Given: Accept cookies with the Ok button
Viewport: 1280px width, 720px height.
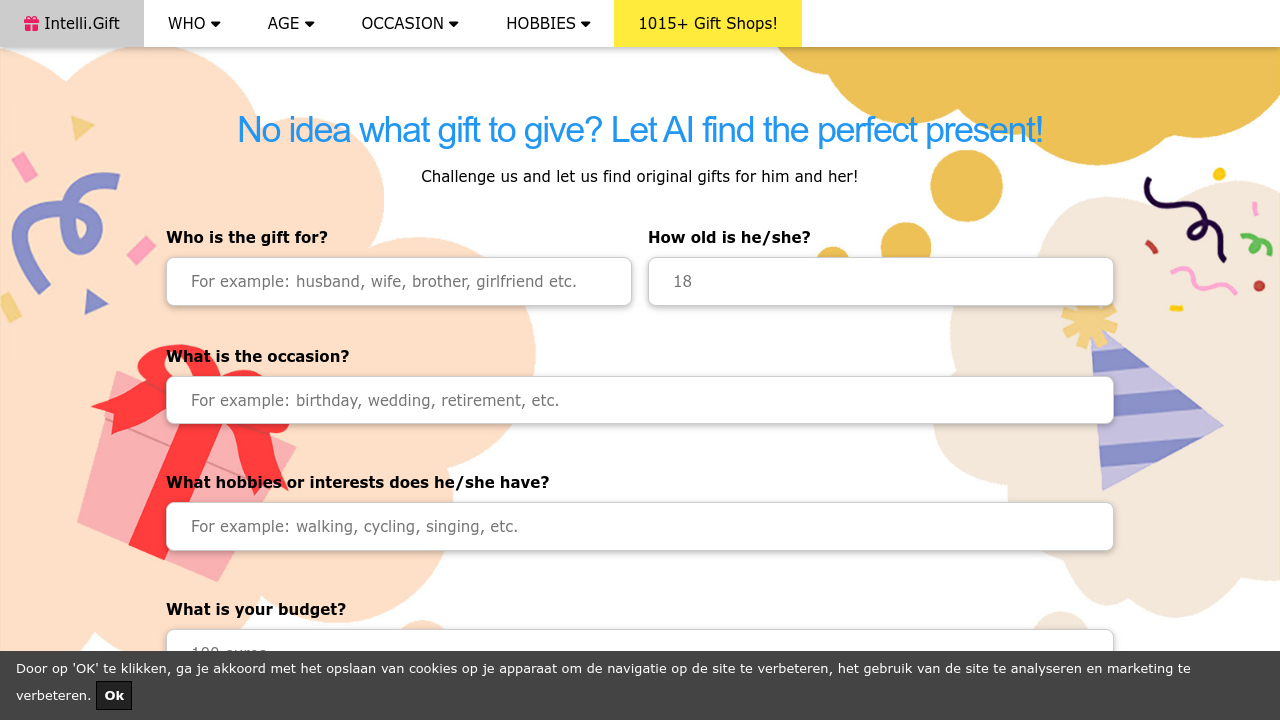Looking at the screenshot, I should tap(113, 695).
